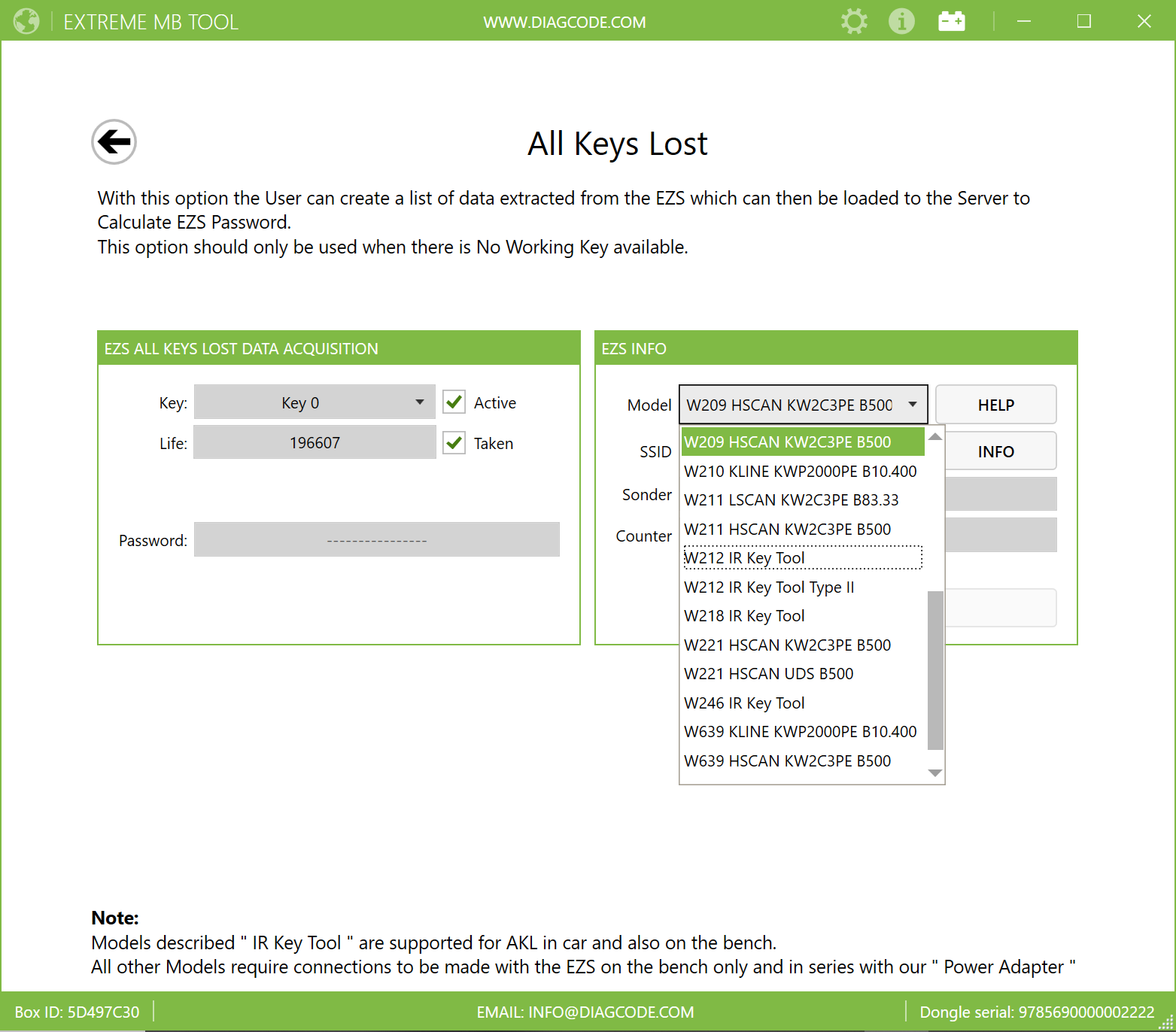
Task: Toggle the Active checkbox
Action: pos(454,402)
